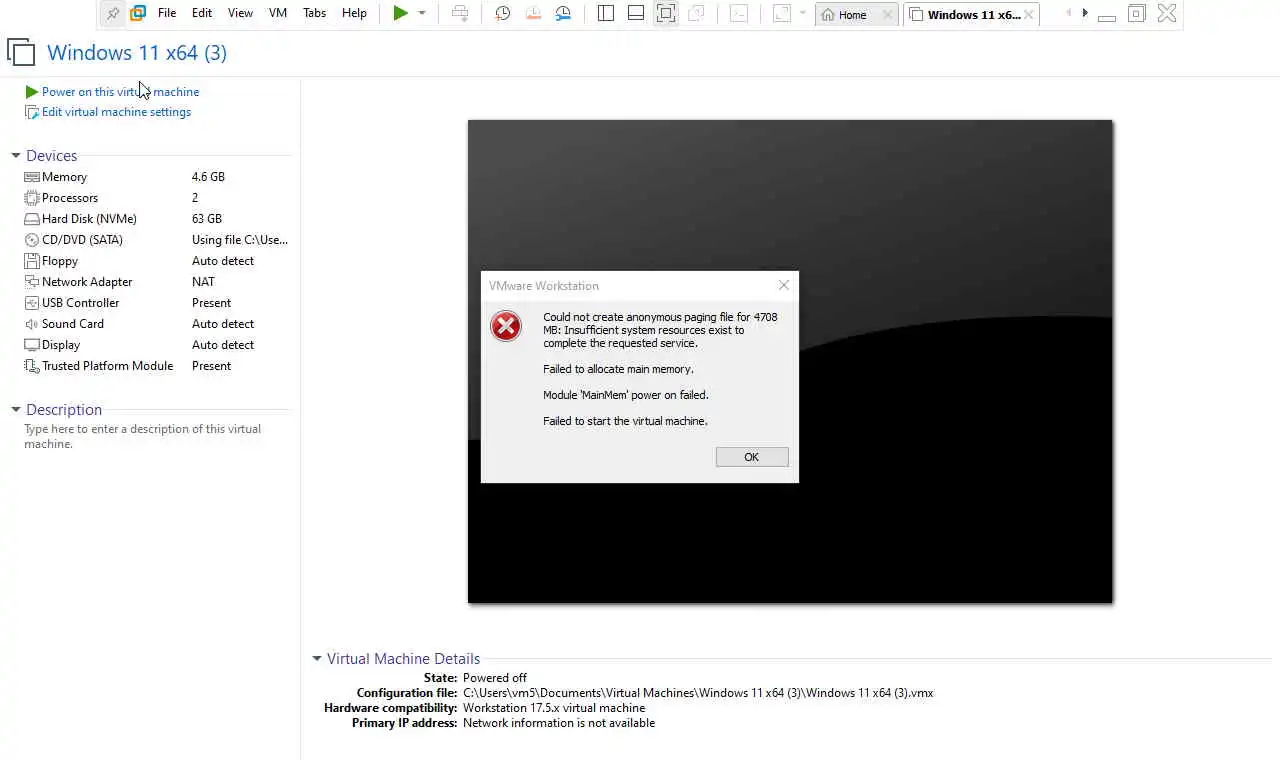Viewport: 1280px width, 760px height.
Task: Collapse the Description section
Action: coord(16,410)
